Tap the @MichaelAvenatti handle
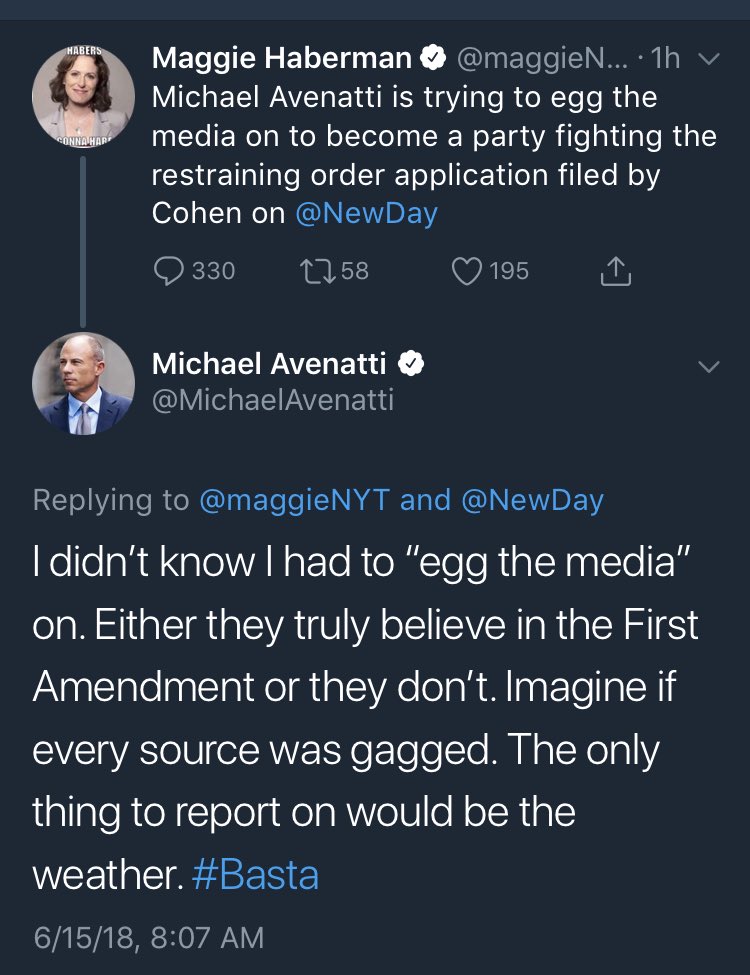750x975 pixels. click(x=273, y=401)
